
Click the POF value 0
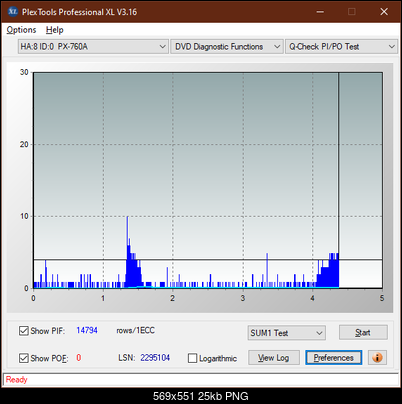pos(79,358)
